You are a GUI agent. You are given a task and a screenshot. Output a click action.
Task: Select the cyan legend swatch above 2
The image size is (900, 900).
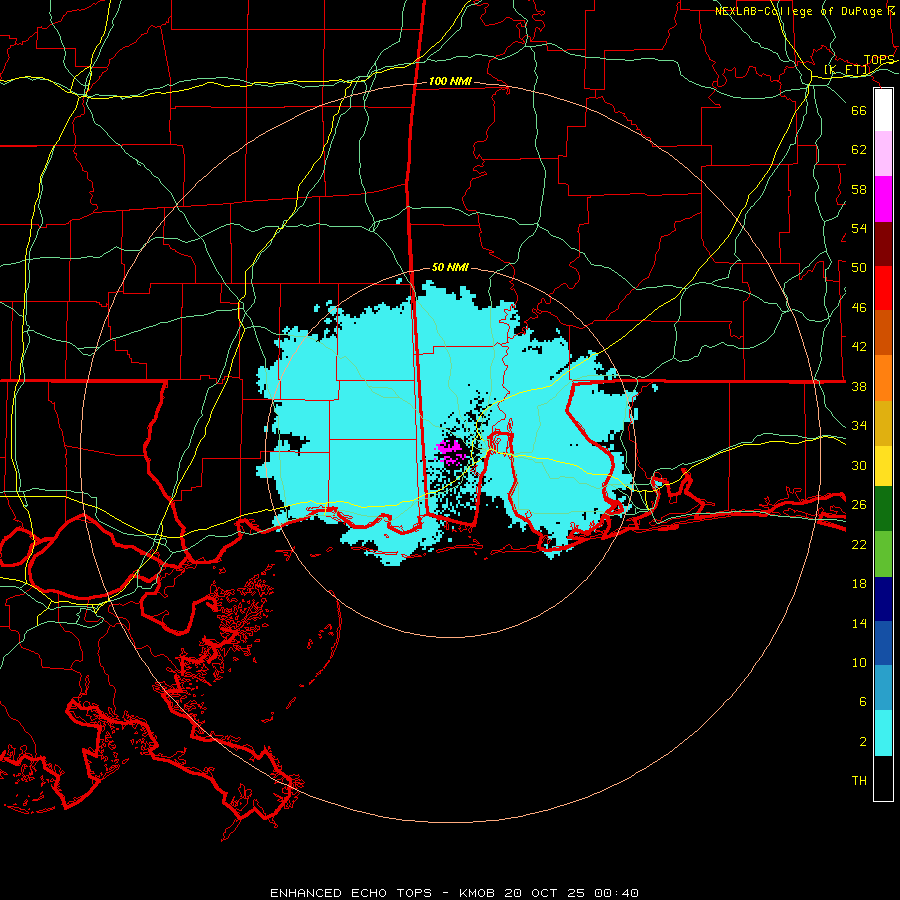click(883, 733)
